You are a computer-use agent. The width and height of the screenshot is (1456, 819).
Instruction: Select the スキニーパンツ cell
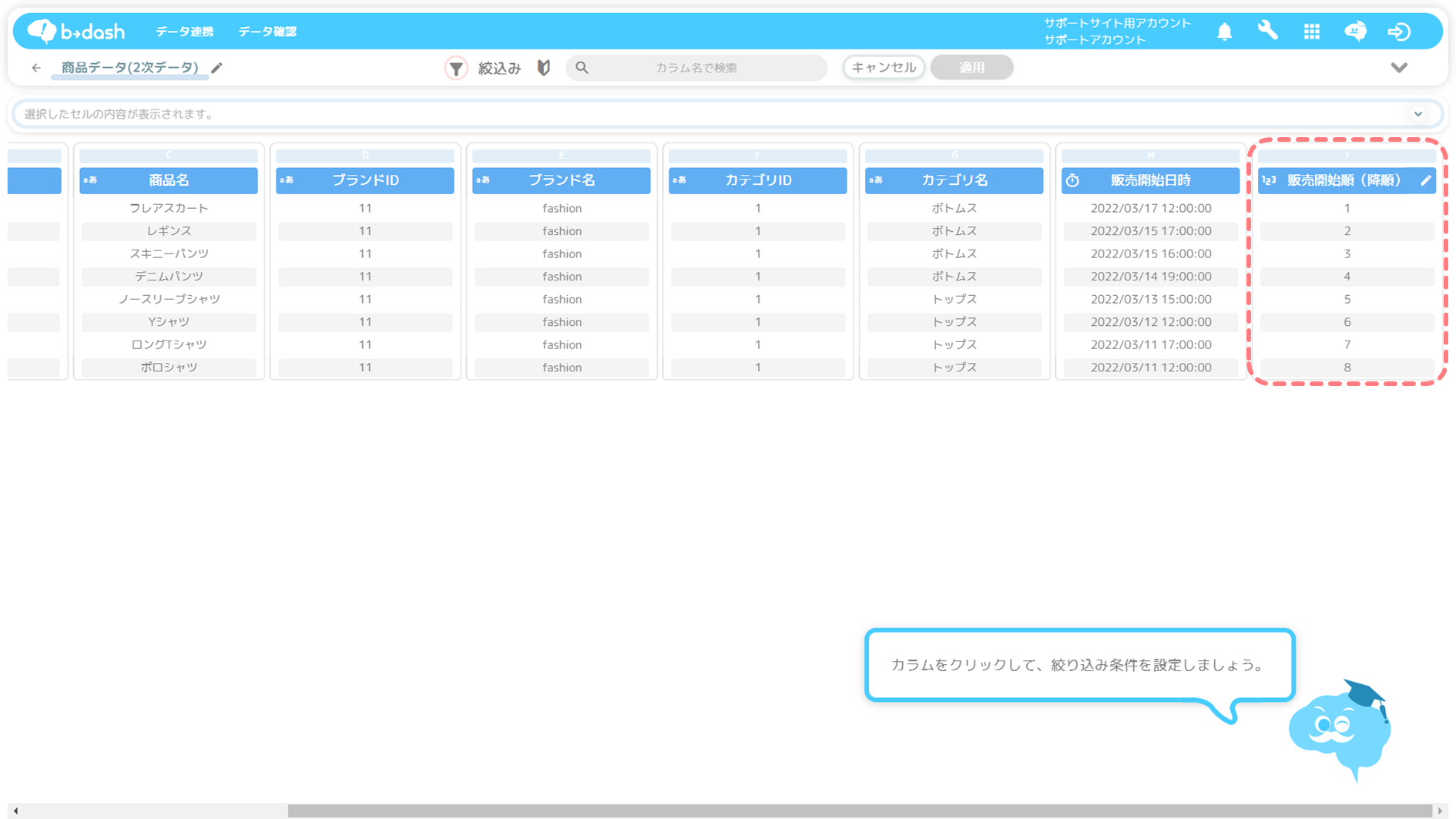169,253
